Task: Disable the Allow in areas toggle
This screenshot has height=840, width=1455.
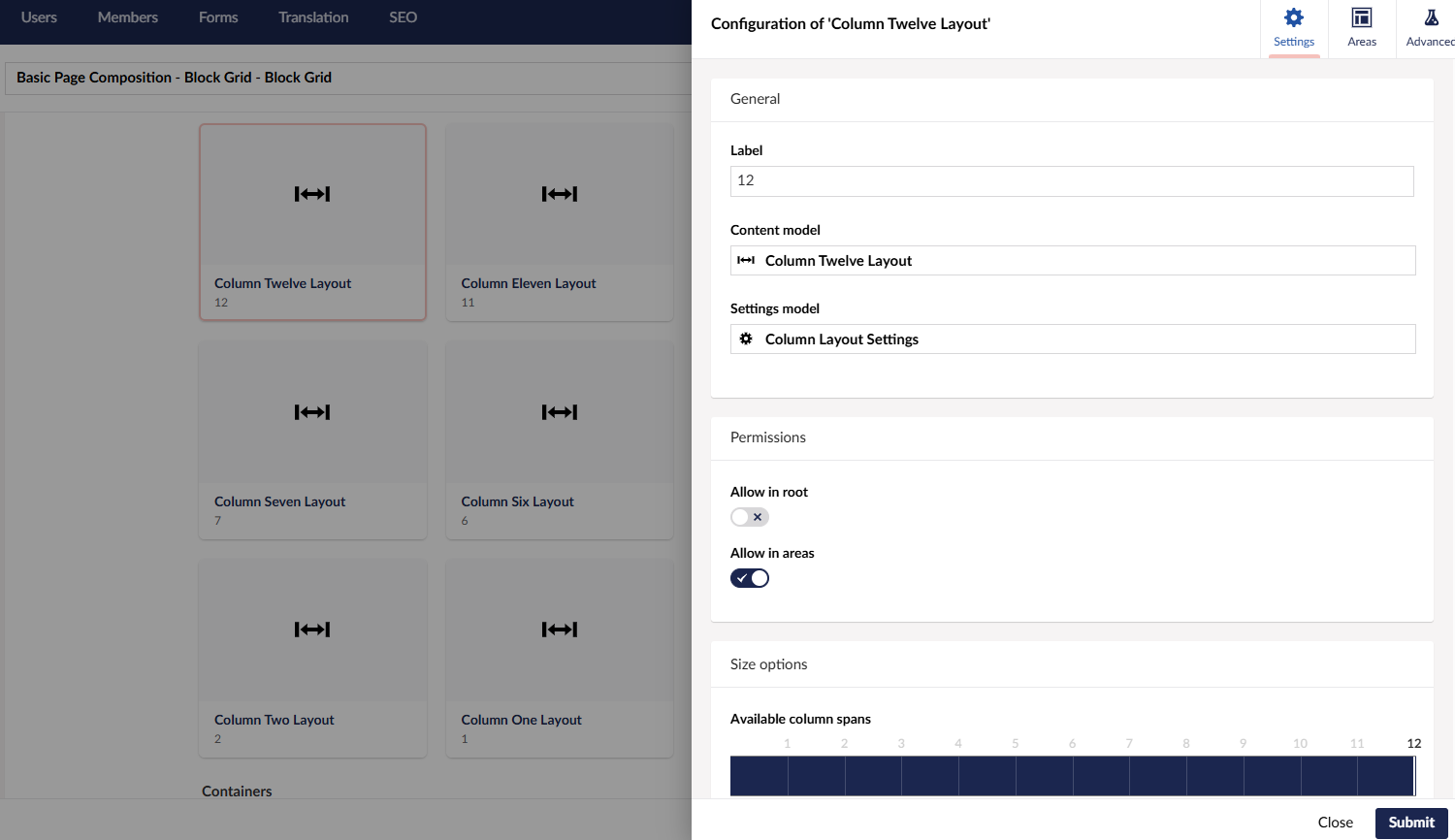Action: [750, 578]
